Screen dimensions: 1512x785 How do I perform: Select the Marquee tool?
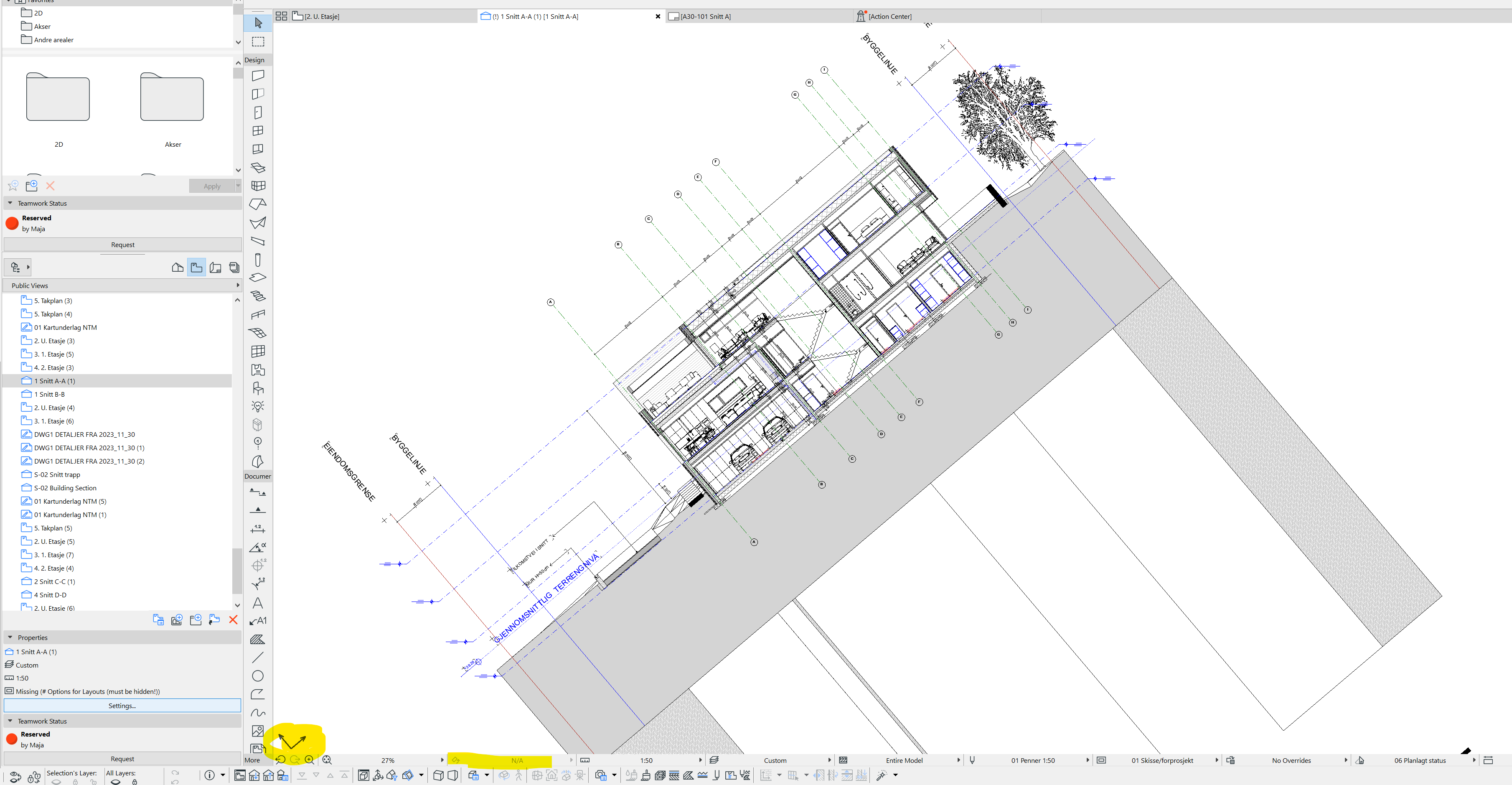[x=258, y=42]
